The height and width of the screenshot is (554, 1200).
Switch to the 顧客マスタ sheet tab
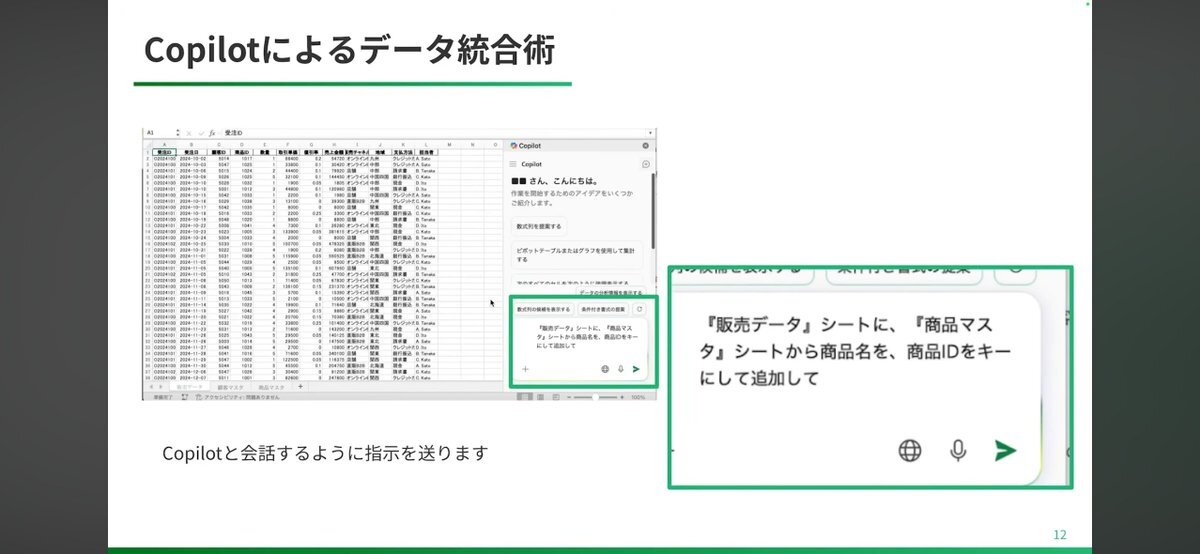coord(231,386)
